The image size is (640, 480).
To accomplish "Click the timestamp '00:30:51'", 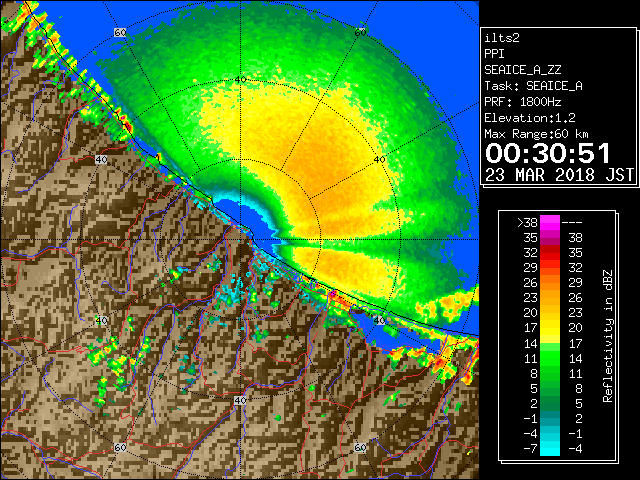I will coord(548,153).
